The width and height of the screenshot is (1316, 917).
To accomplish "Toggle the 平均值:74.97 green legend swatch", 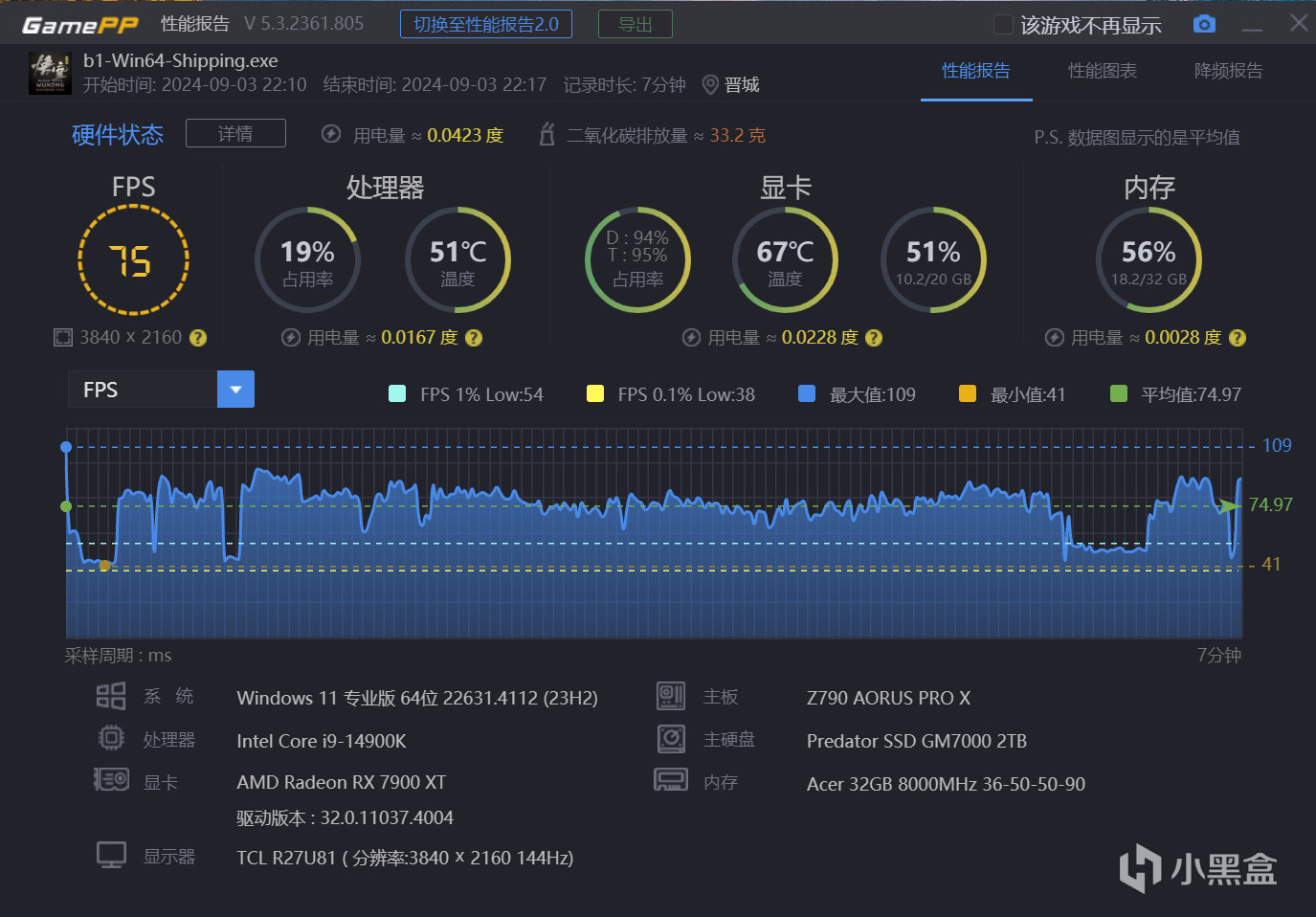I will tap(1118, 393).
